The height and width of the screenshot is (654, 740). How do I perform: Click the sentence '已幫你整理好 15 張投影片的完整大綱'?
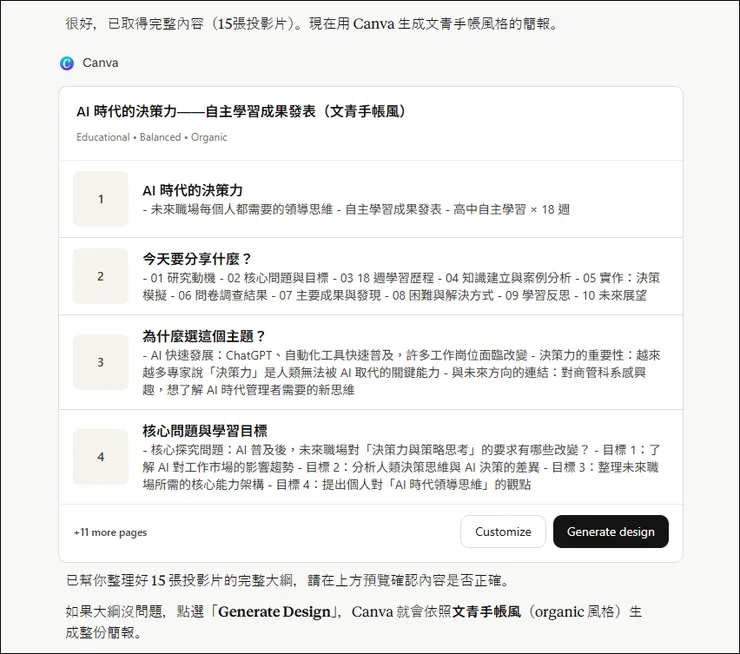(288, 580)
